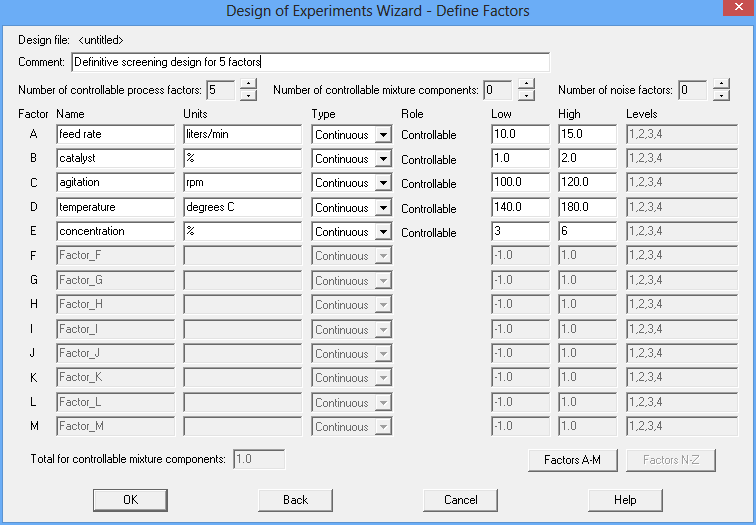Screen dimensions: 756x525
Task: Go Back to previous wizard step
Action: click(295, 500)
